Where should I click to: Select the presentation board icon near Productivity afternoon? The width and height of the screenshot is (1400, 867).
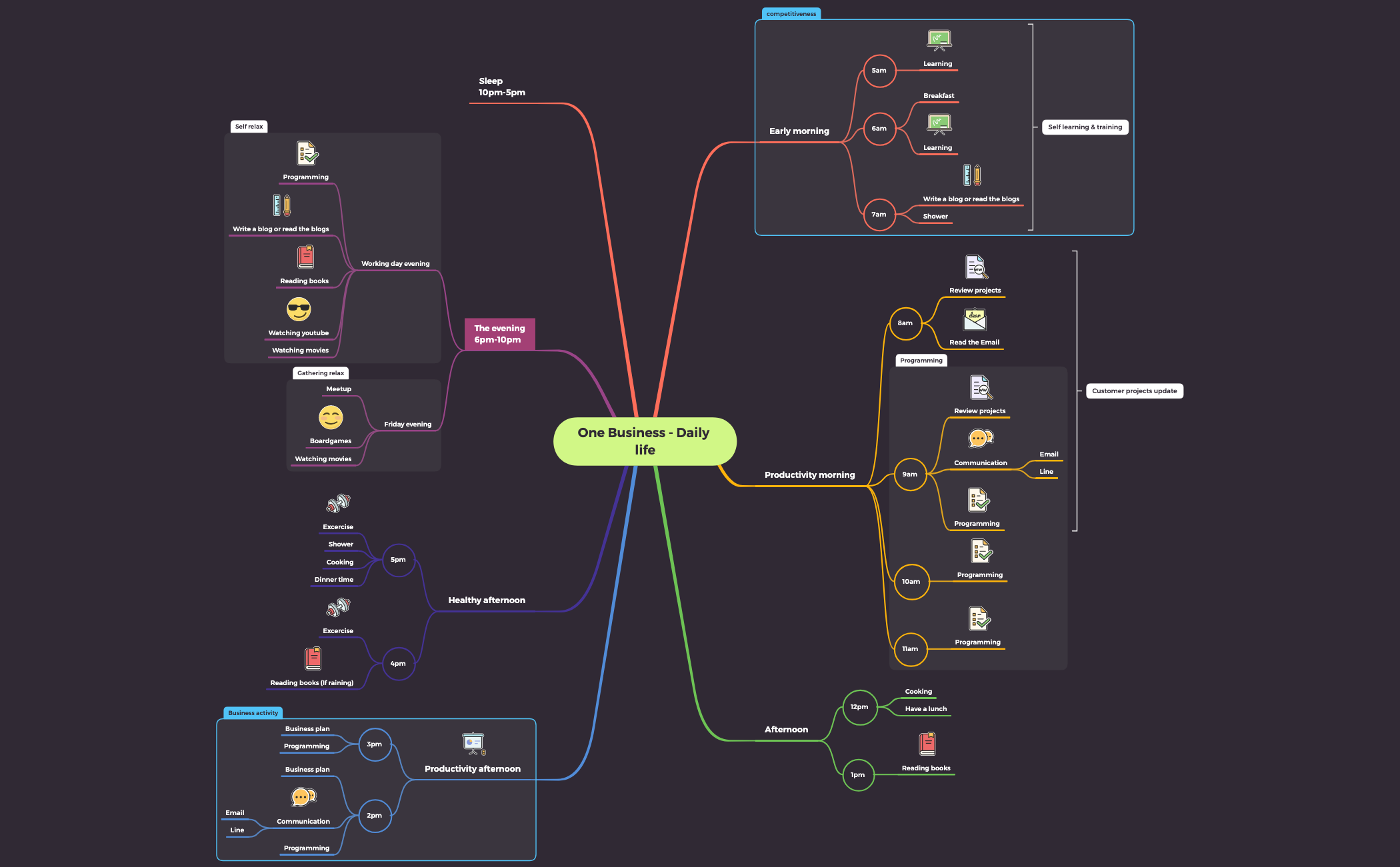pos(473,742)
